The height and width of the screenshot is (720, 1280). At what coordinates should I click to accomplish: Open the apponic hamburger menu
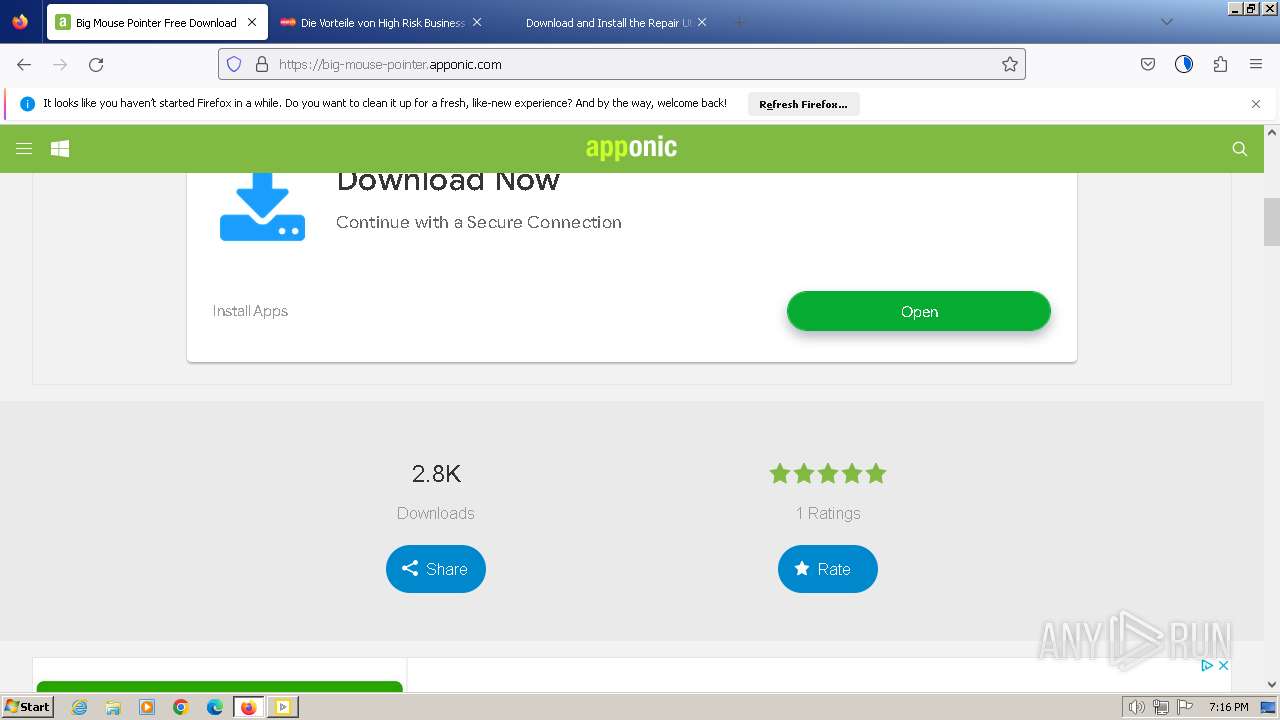[x=24, y=149]
